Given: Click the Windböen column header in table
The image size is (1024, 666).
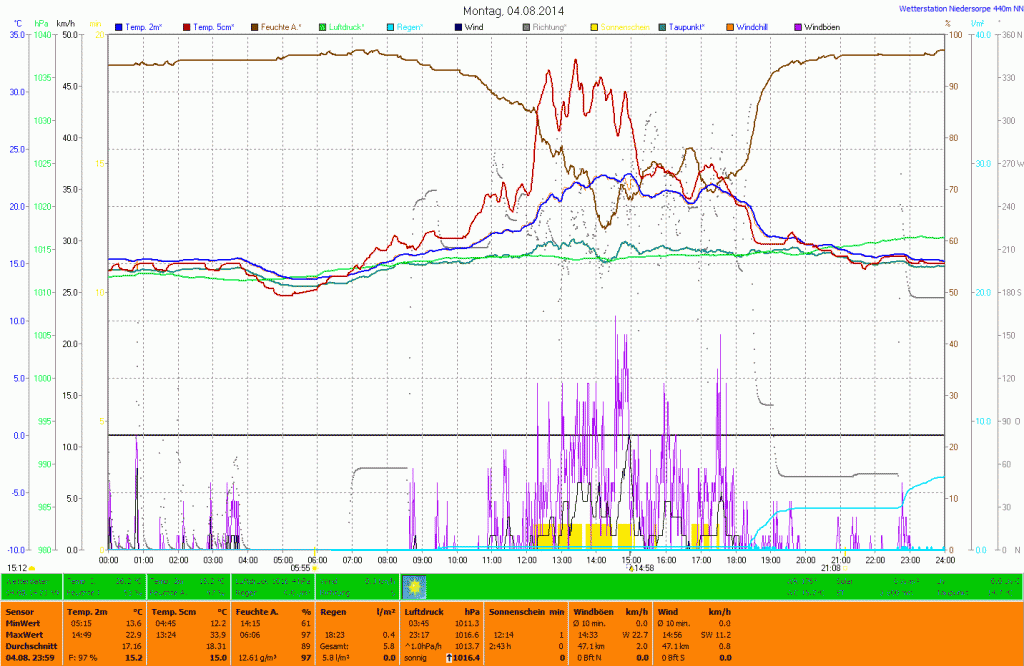Looking at the screenshot, I should [594, 610].
